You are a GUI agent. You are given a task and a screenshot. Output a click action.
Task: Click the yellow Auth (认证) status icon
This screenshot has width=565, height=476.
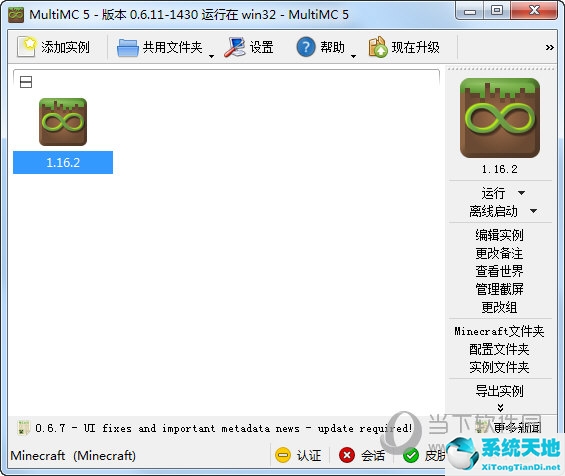[x=283, y=455]
